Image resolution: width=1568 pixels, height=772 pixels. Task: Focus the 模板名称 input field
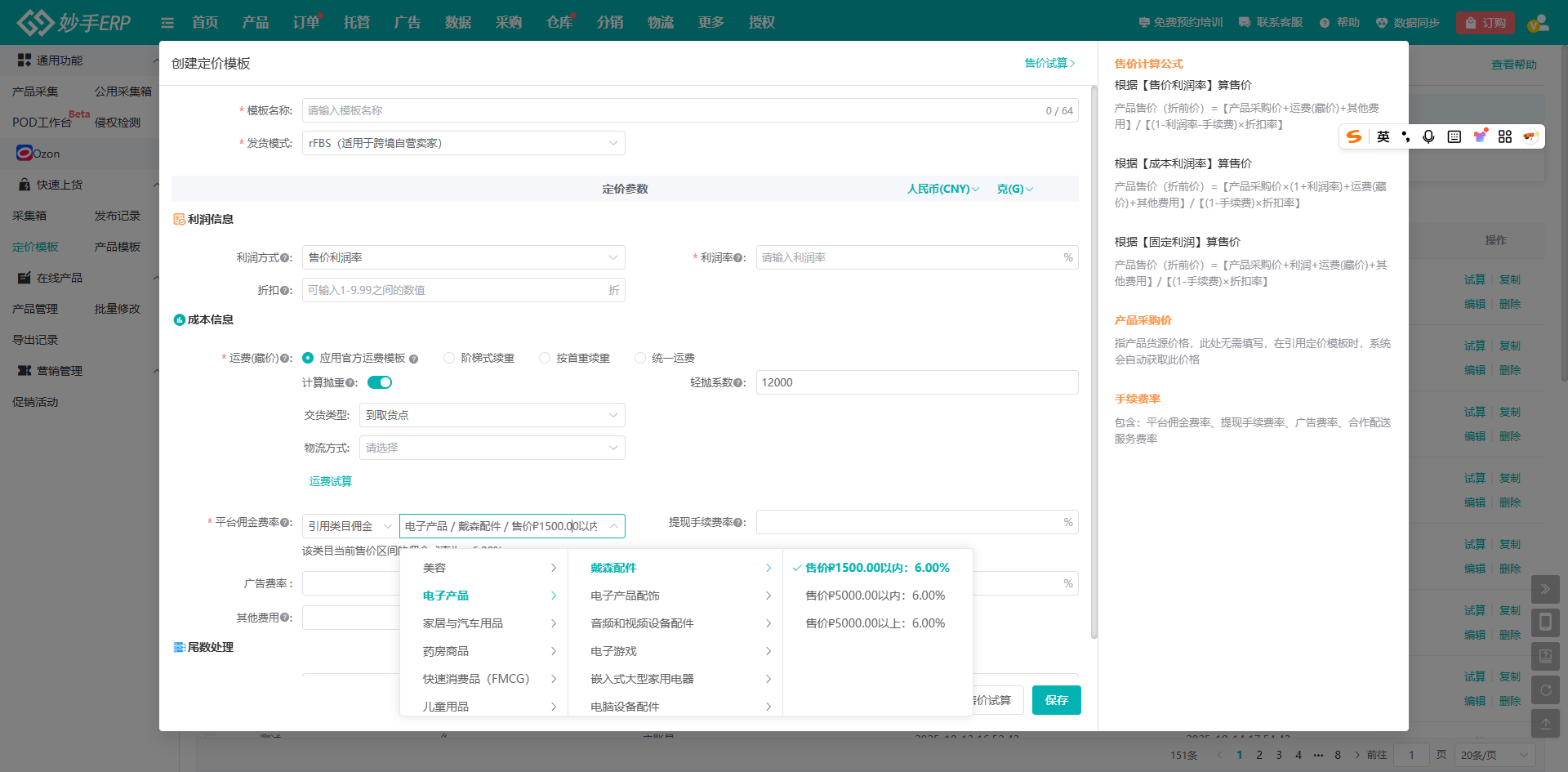click(x=670, y=110)
